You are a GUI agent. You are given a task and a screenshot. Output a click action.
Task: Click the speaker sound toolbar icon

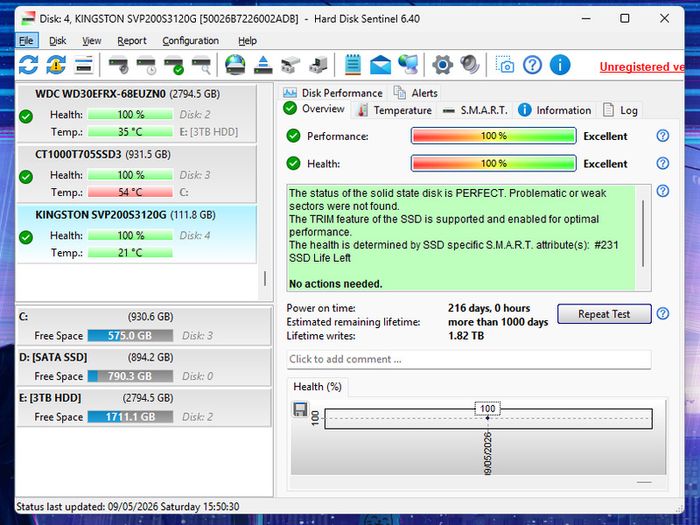(x=470, y=65)
